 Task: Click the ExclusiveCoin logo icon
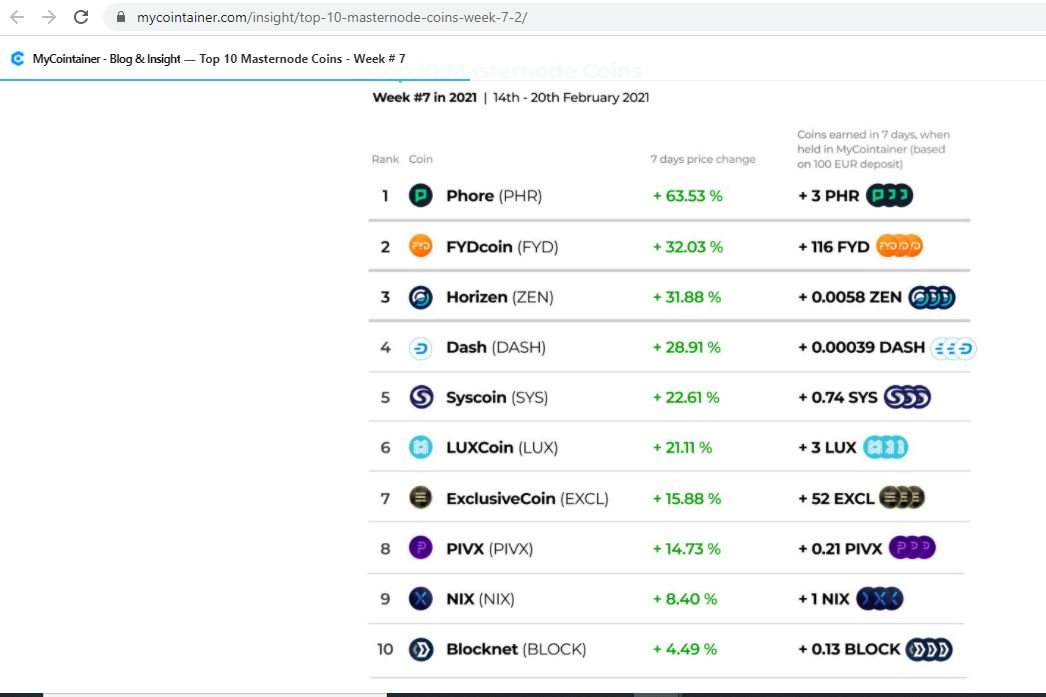tap(421, 498)
